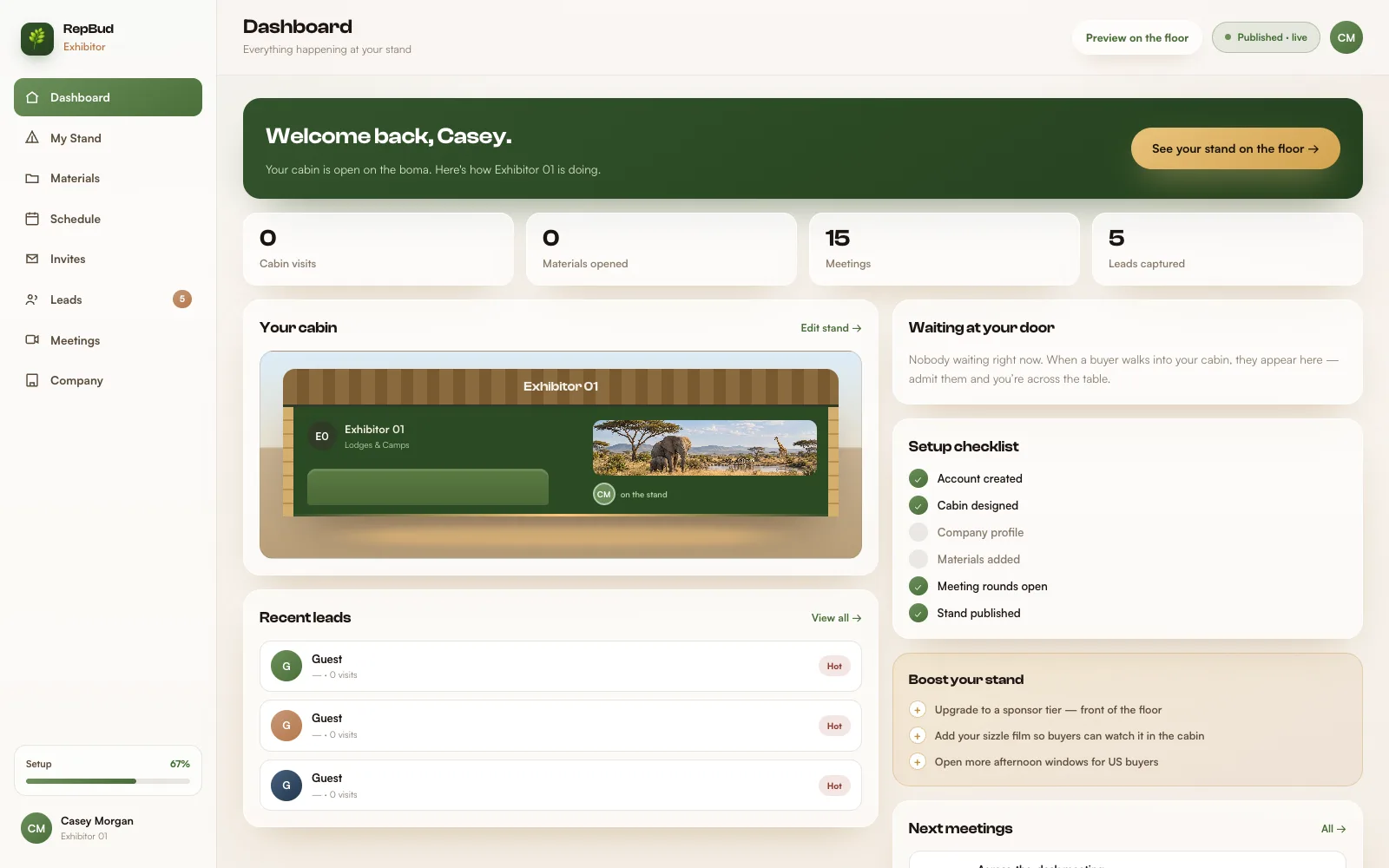Click the My Stand triangle icon

click(x=32, y=138)
